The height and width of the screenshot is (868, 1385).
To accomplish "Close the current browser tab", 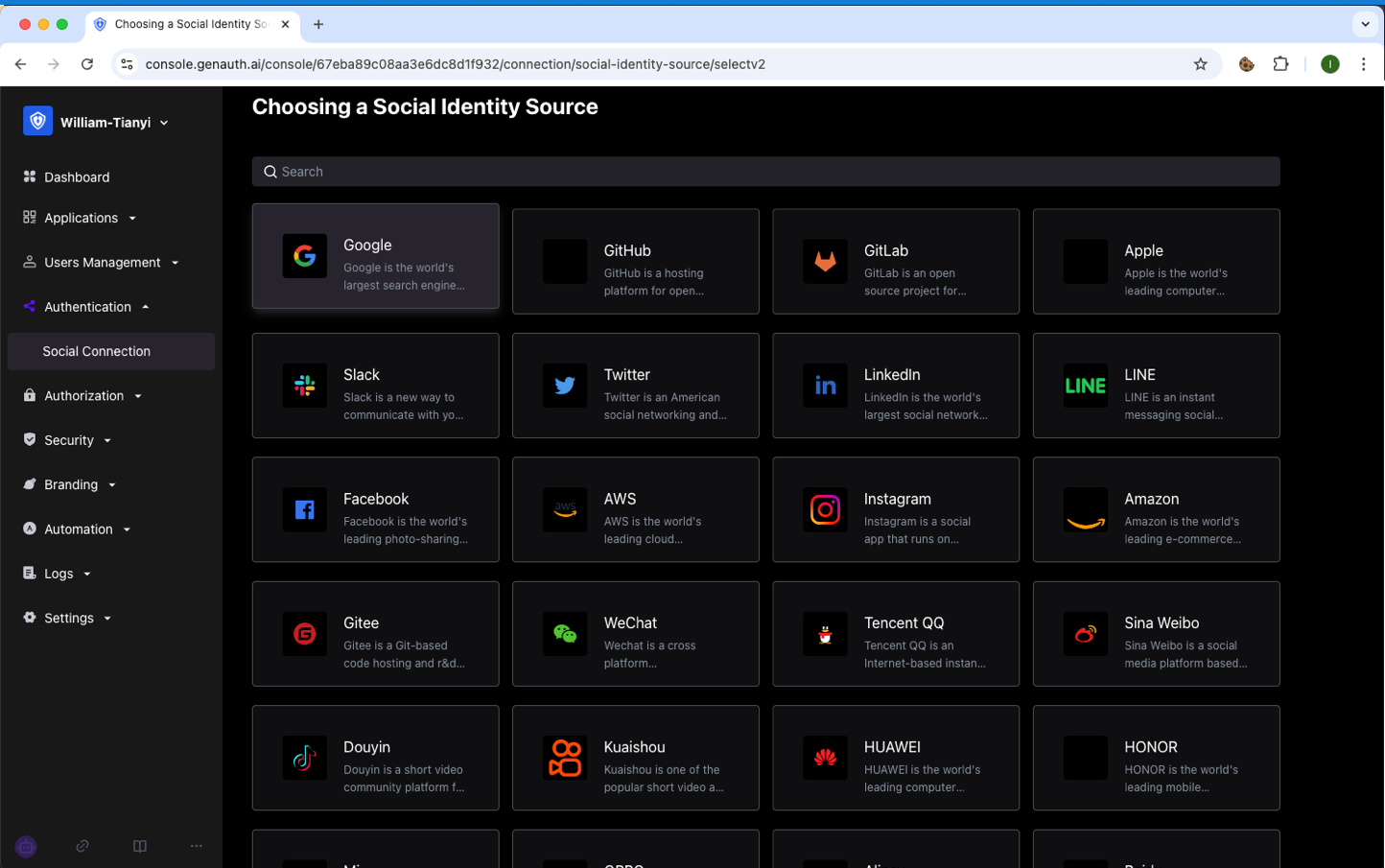I will click(285, 24).
